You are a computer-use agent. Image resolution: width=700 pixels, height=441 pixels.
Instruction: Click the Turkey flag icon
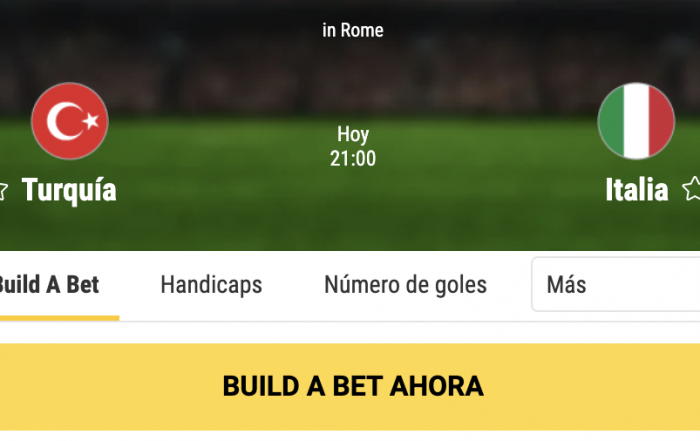click(x=70, y=121)
